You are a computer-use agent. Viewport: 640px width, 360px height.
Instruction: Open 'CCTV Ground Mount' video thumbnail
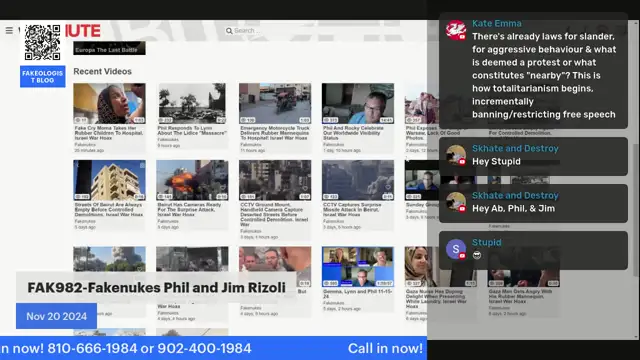[275, 180]
